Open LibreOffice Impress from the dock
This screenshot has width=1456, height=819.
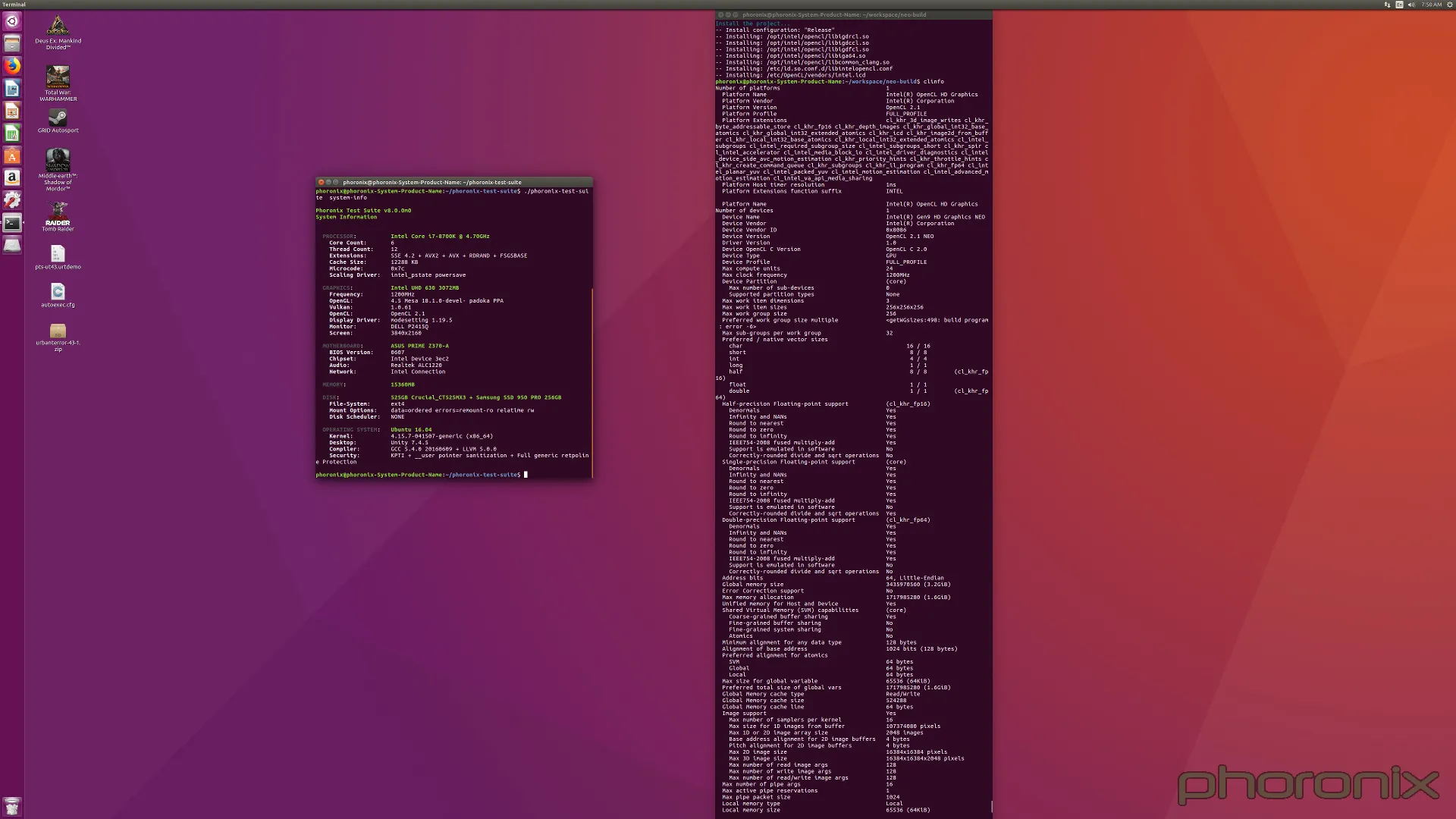(12, 111)
